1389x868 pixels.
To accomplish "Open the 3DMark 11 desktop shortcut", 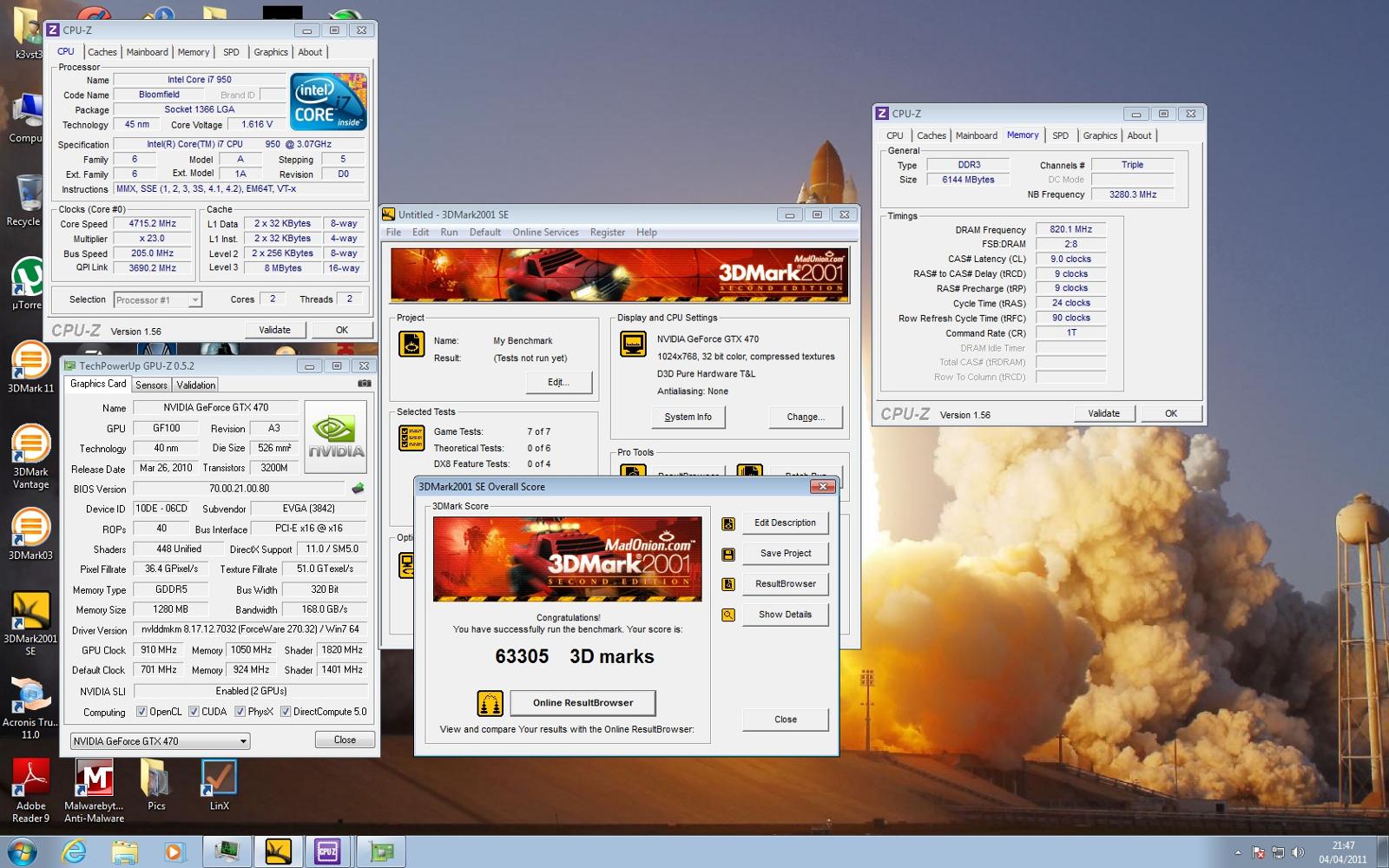I will click(30, 367).
